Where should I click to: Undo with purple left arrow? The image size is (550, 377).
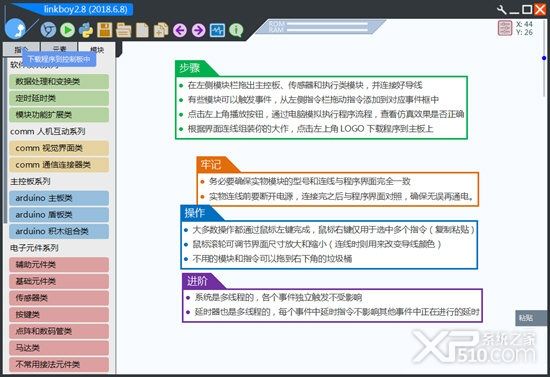180,31
